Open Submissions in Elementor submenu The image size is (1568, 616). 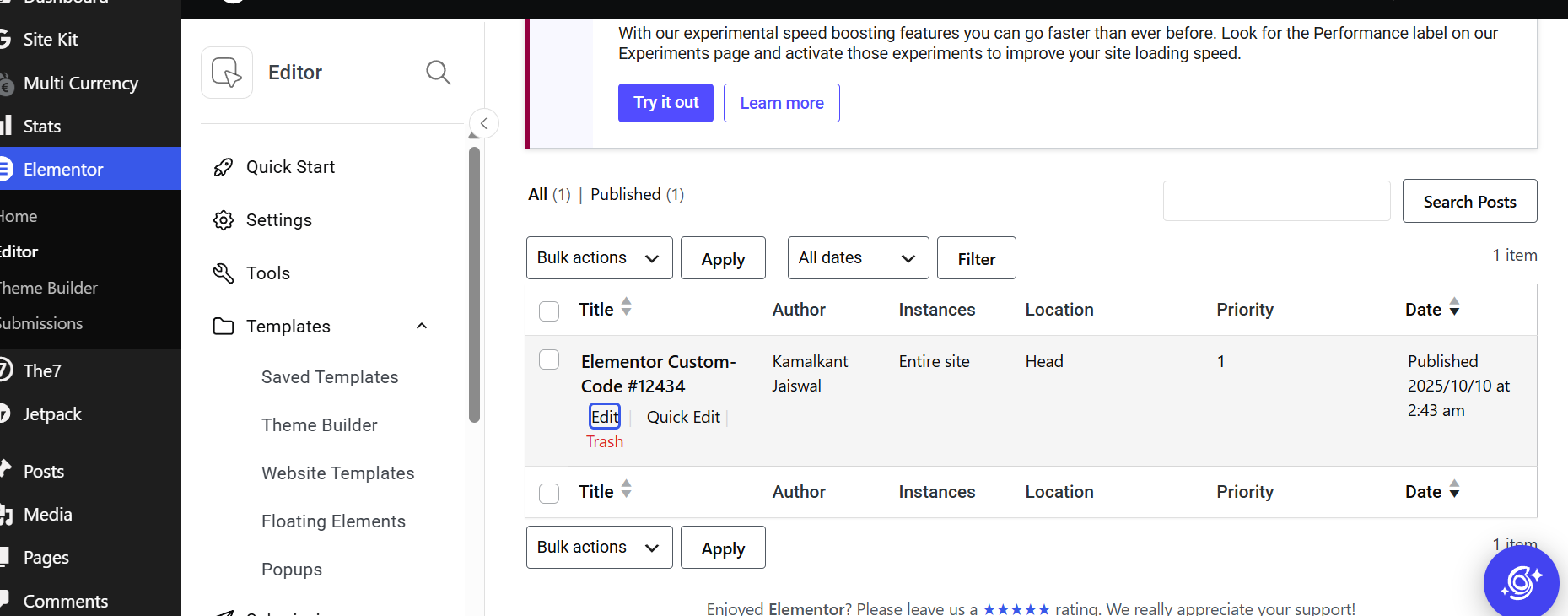click(x=41, y=323)
